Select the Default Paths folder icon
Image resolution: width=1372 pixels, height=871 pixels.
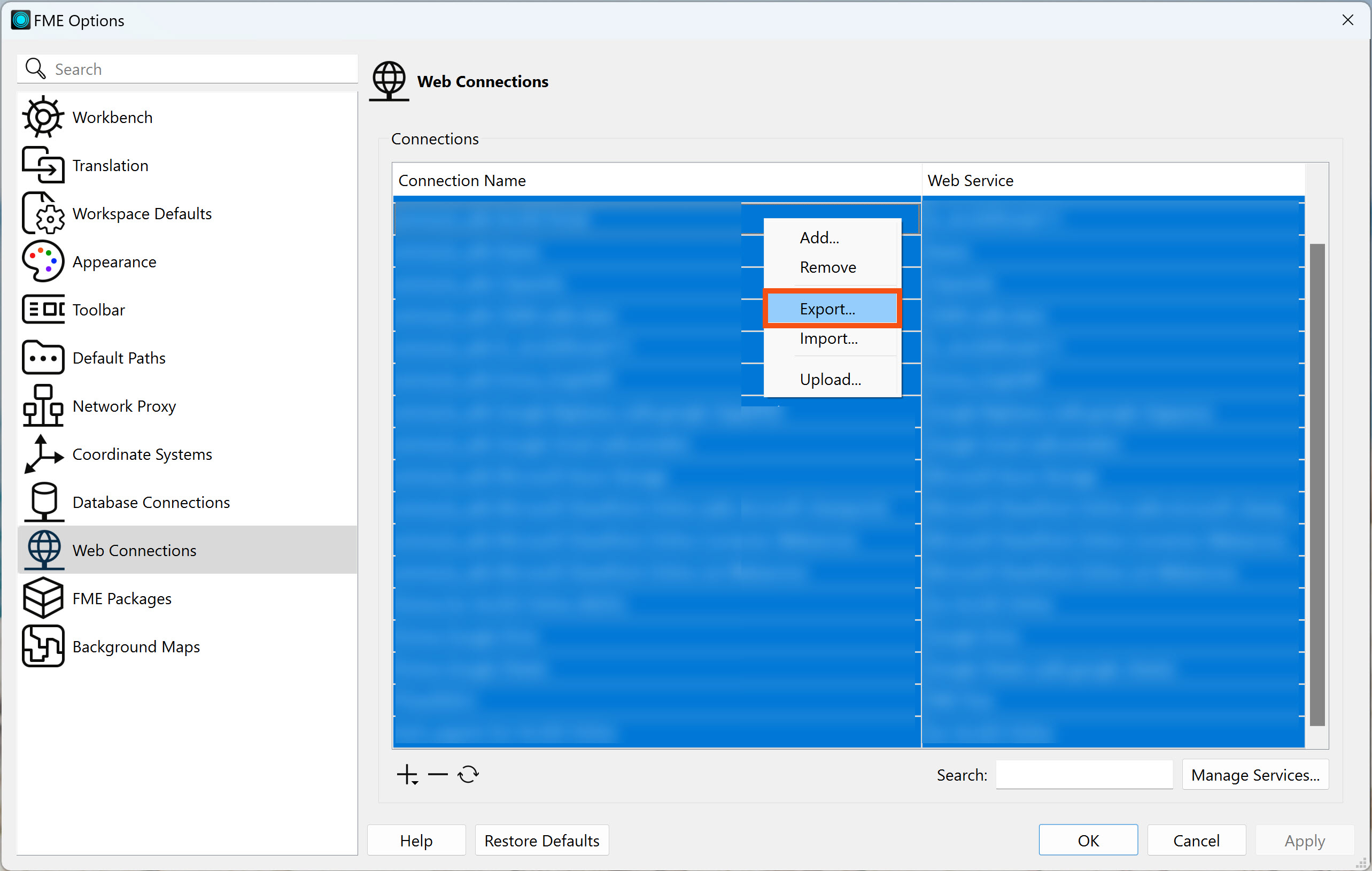tap(43, 357)
